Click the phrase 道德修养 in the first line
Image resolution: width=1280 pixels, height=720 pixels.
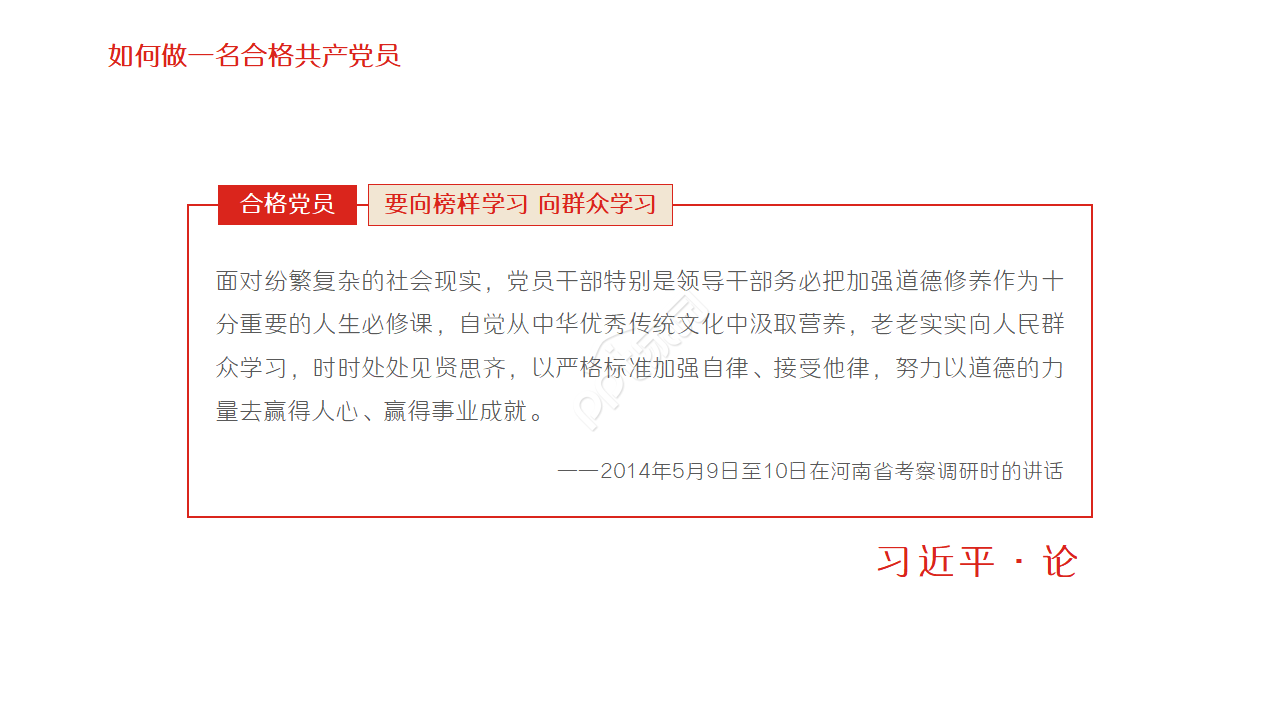[944, 281]
